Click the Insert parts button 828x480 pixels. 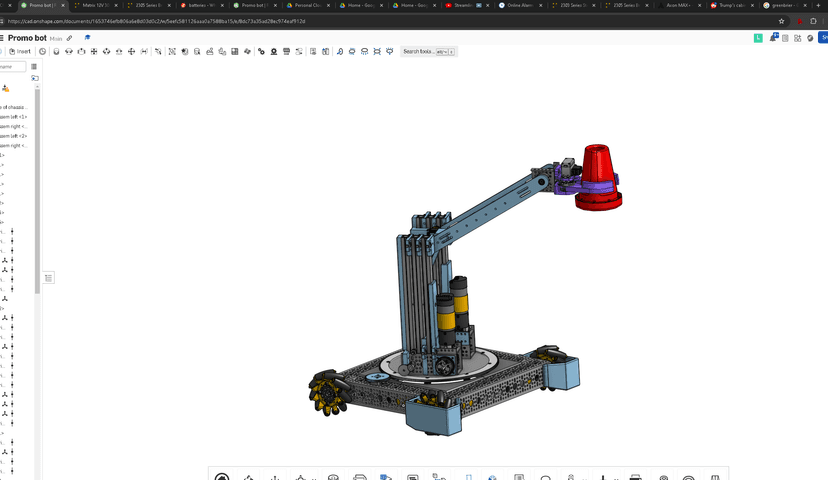click(x=20, y=51)
